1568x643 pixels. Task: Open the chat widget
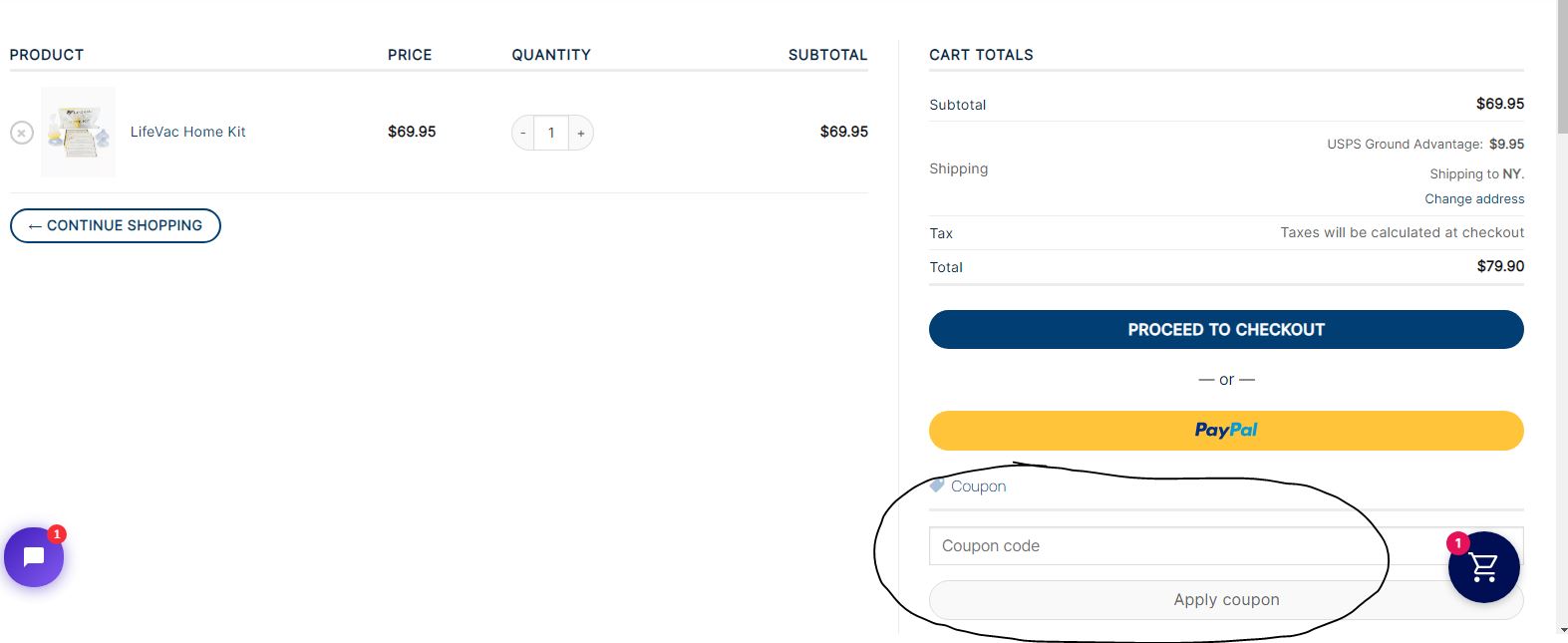pos(33,556)
